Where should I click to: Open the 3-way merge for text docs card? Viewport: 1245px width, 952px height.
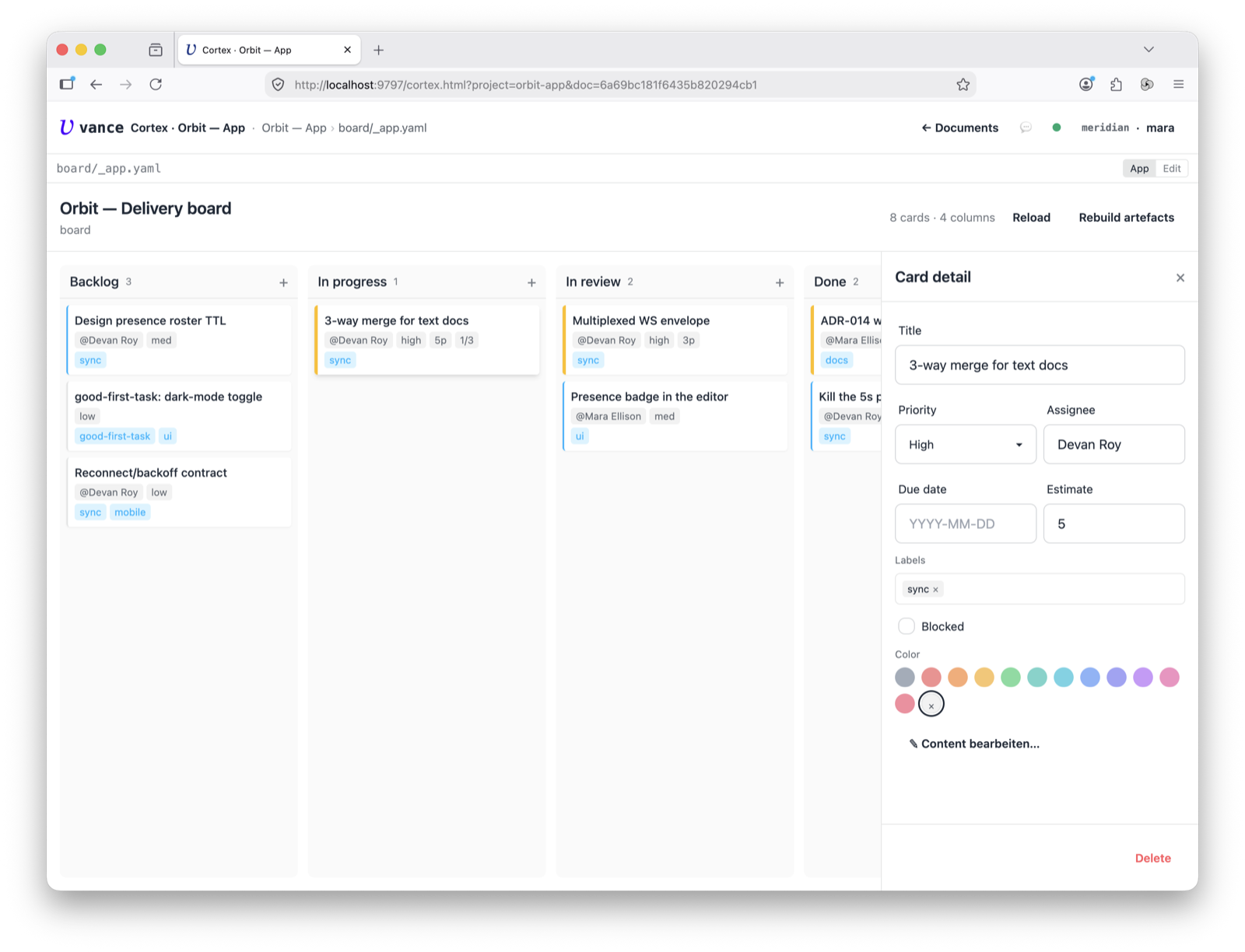point(427,340)
